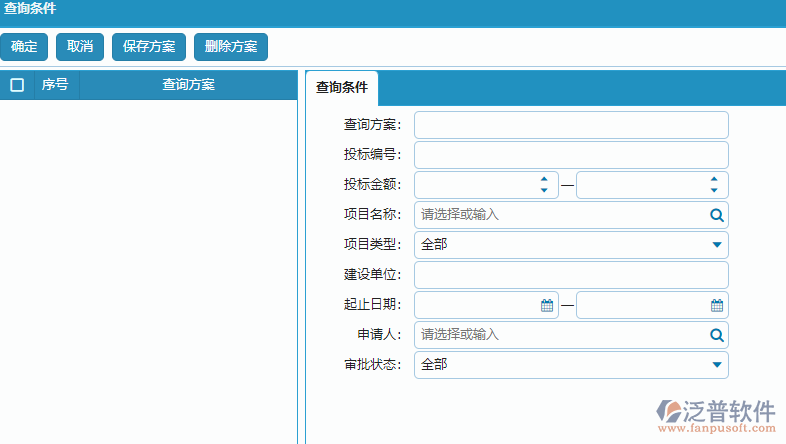
Task: Click the 查询方案 column header
Action: pyautogui.click(x=188, y=85)
